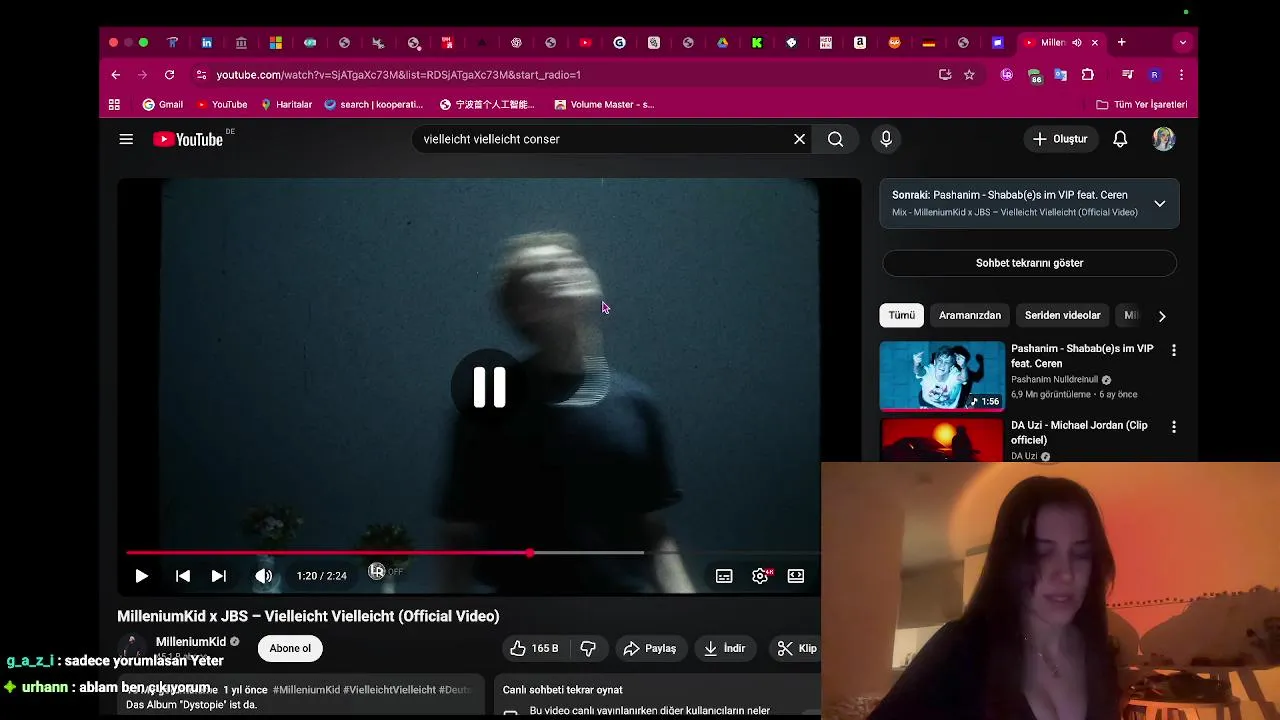Open the Volume Master bookmark
The width and height of the screenshot is (1280, 720).
(604, 104)
